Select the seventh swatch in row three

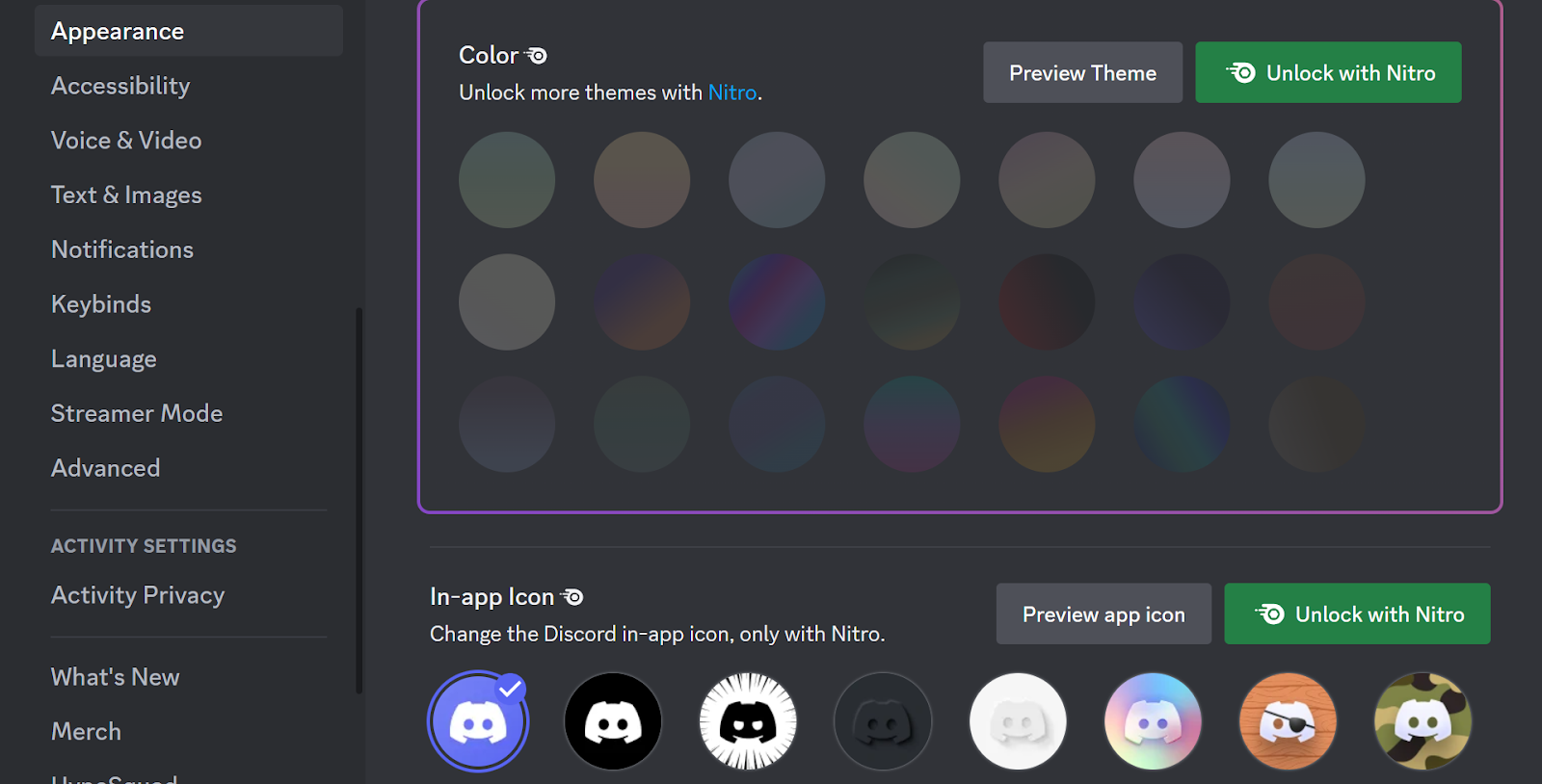click(x=1316, y=424)
